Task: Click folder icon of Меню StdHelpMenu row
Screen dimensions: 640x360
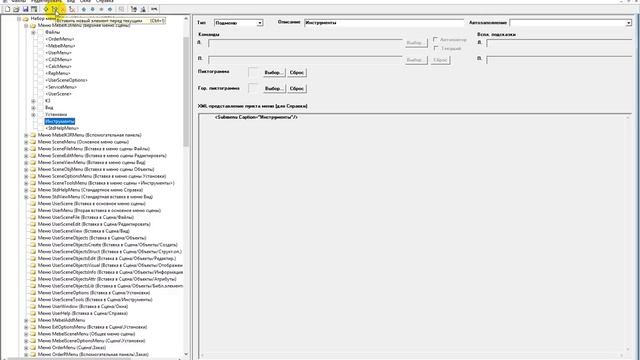Action: (33, 190)
